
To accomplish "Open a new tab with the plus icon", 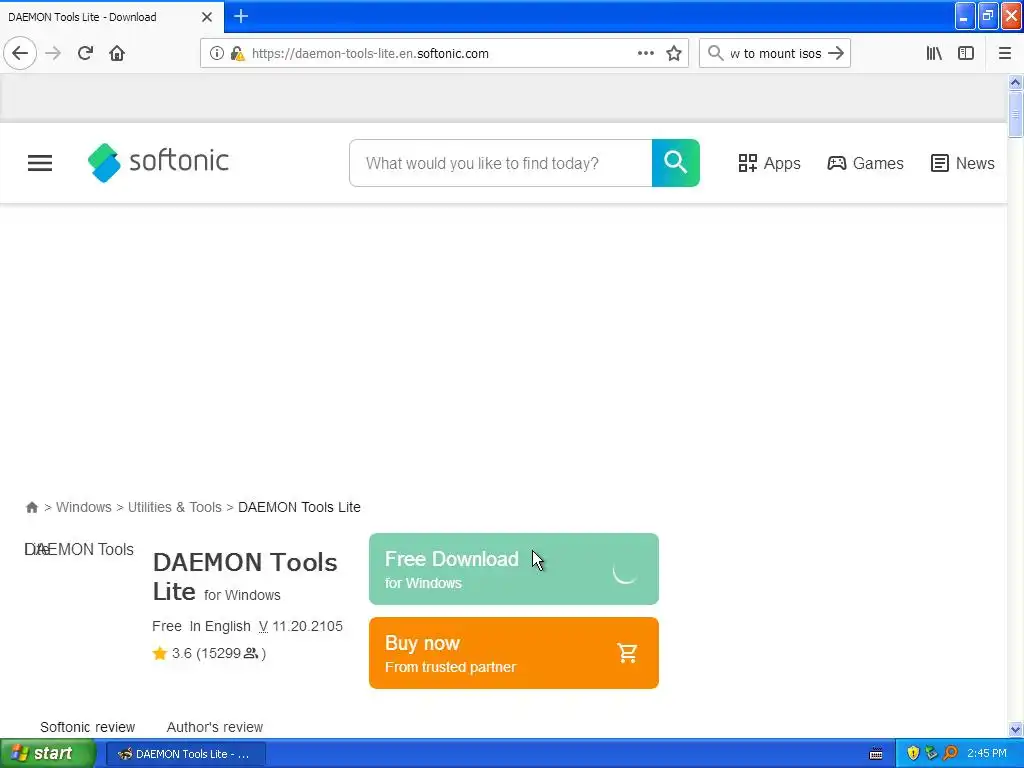I will pos(241,16).
